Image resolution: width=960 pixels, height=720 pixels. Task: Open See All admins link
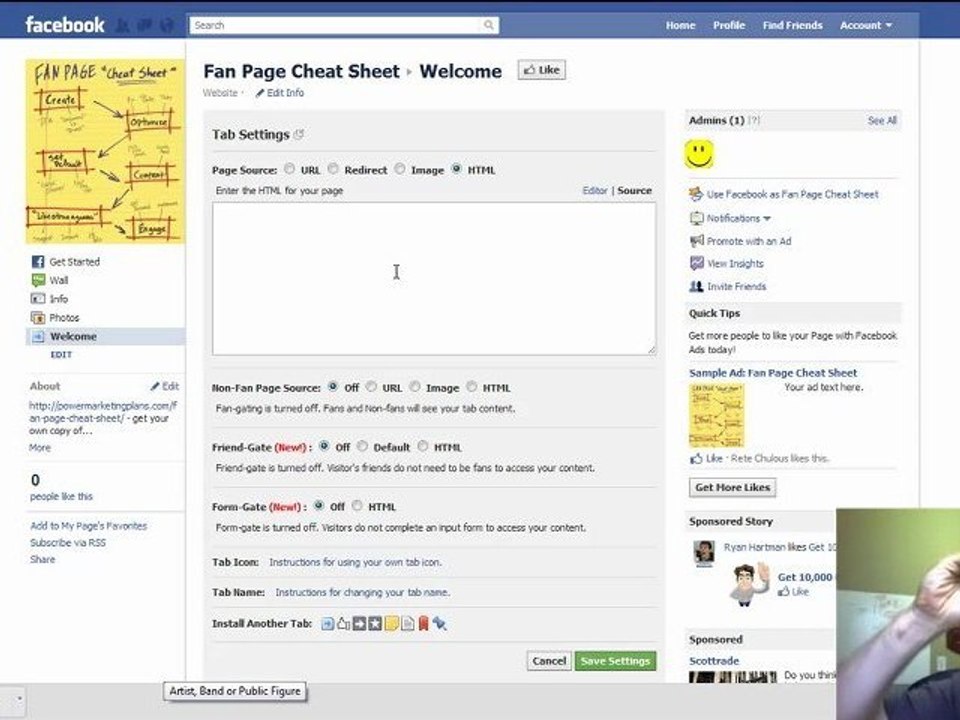tap(882, 121)
